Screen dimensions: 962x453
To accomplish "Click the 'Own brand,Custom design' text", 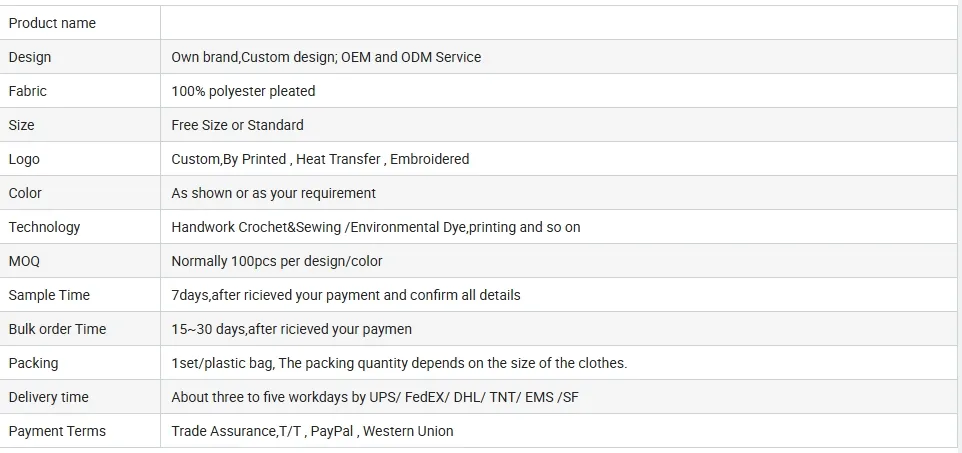I will click(x=253, y=57).
